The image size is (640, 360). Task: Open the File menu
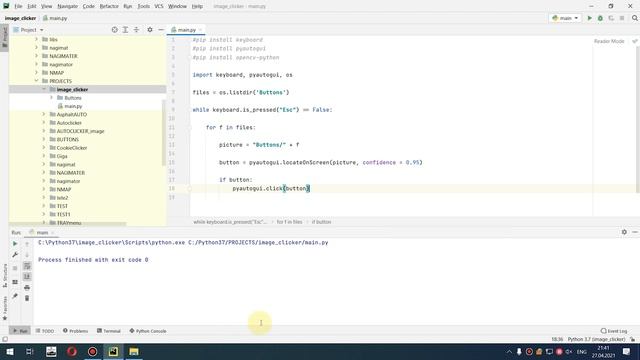[x=18, y=6]
